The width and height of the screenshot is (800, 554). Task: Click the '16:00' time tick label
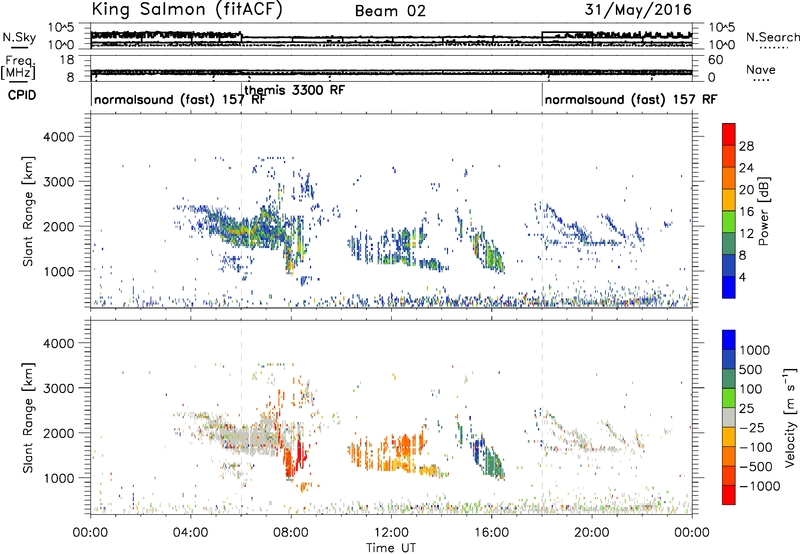[x=491, y=533]
